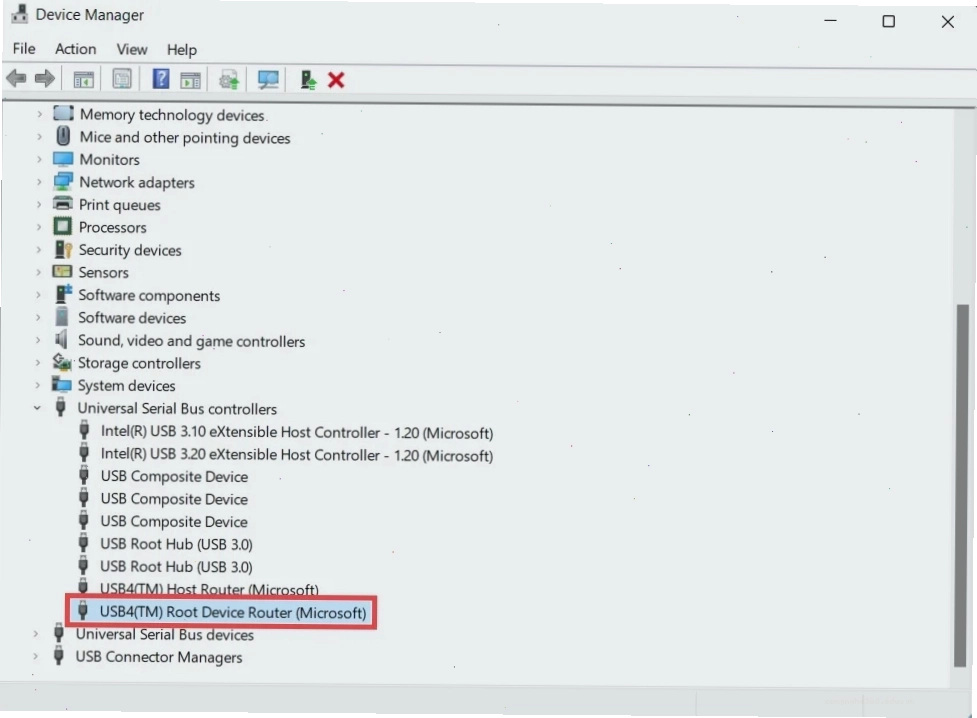Expand the USB Connector Managers category
The image size is (977, 718).
point(36,656)
